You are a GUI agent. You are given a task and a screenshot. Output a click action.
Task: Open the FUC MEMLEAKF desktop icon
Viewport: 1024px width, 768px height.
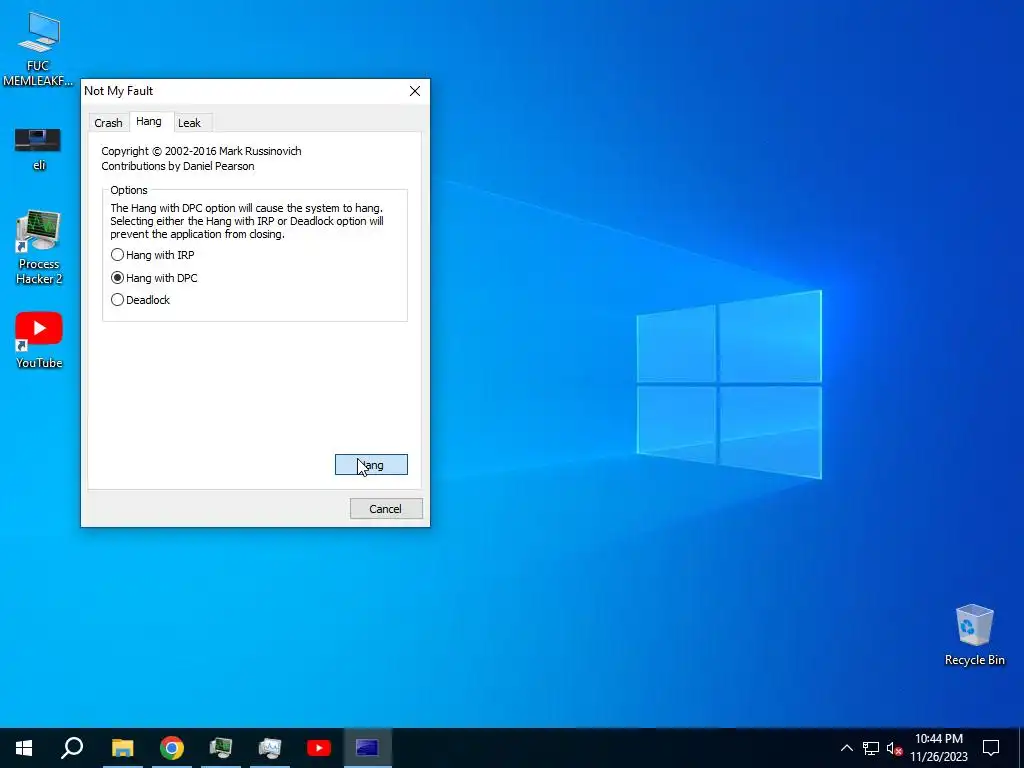pyautogui.click(x=38, y=49)
